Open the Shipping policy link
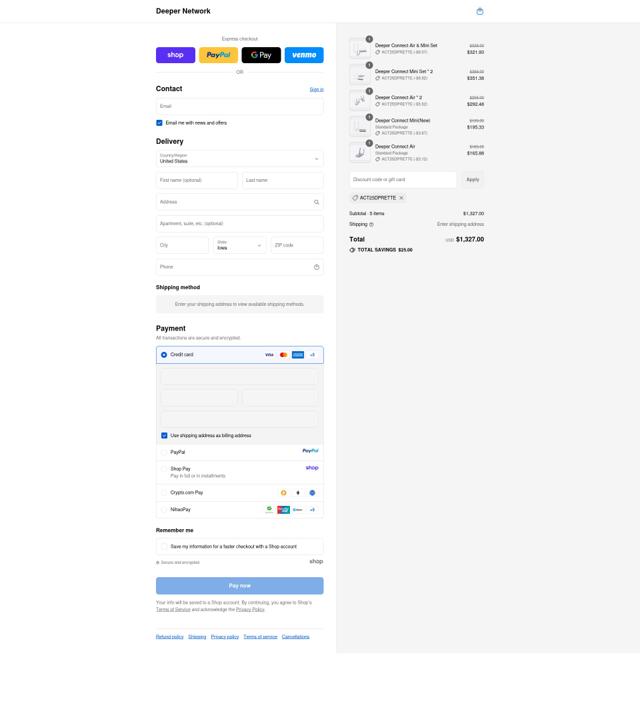 [x=197, y=637]
